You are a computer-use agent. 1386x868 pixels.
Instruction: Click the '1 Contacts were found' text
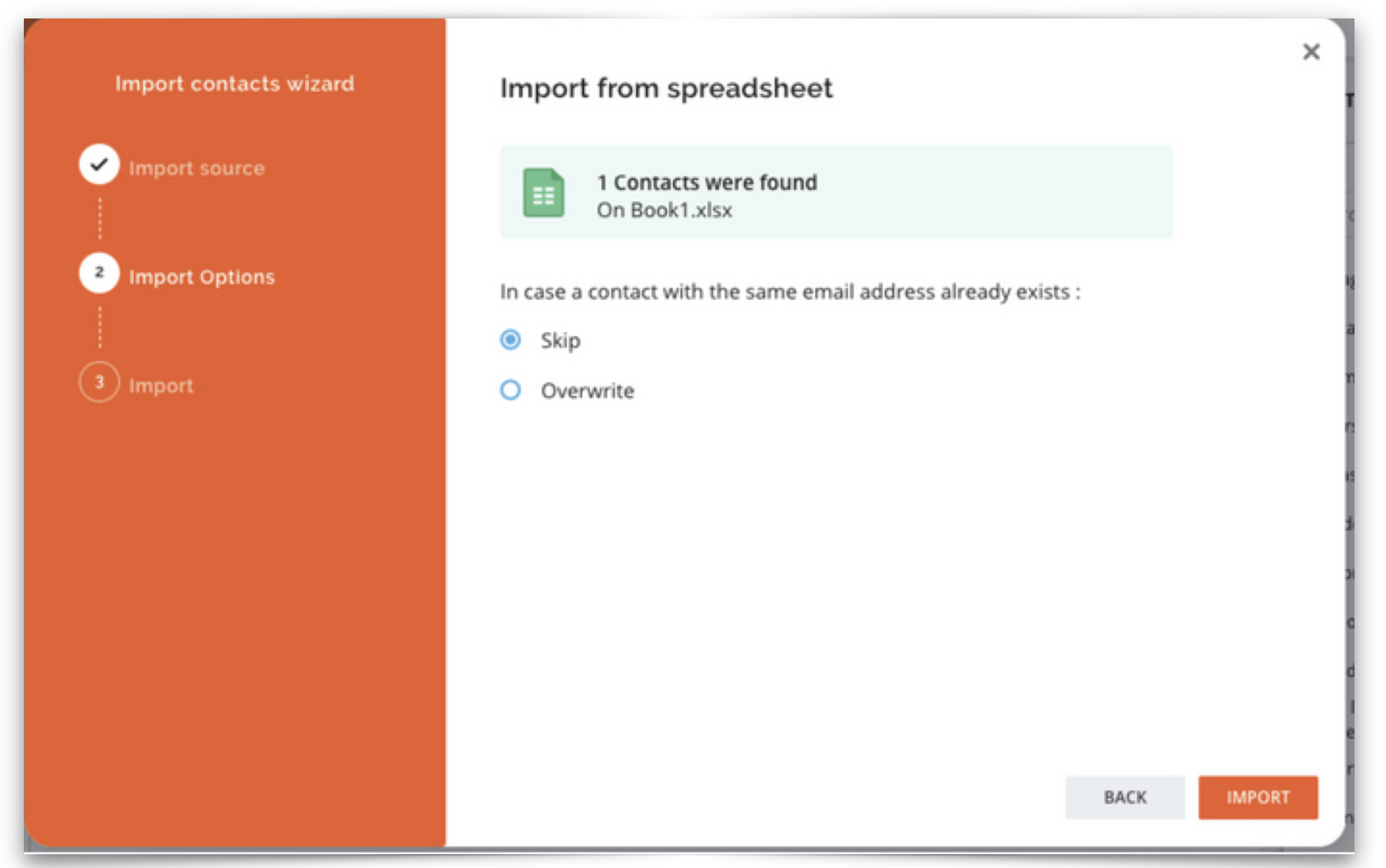[707, 182]
